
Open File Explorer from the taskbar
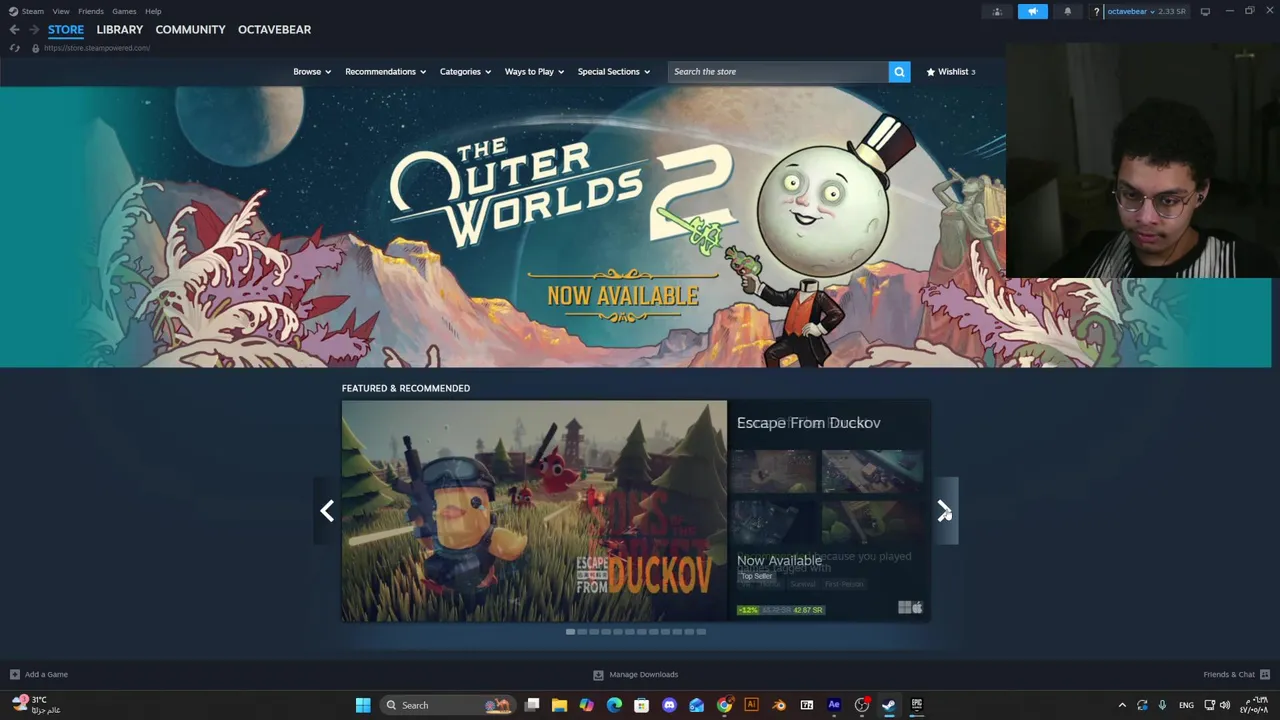(x=559, y=705)
